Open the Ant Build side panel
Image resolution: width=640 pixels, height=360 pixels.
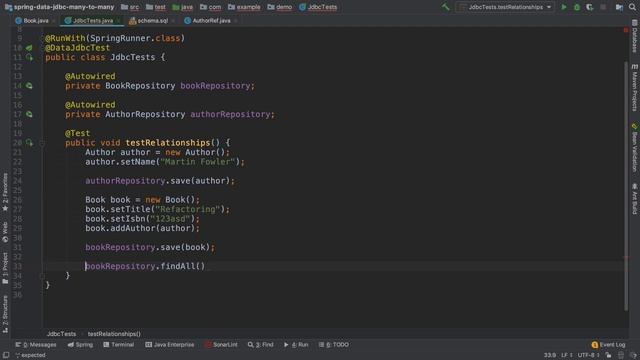[635, 199]
